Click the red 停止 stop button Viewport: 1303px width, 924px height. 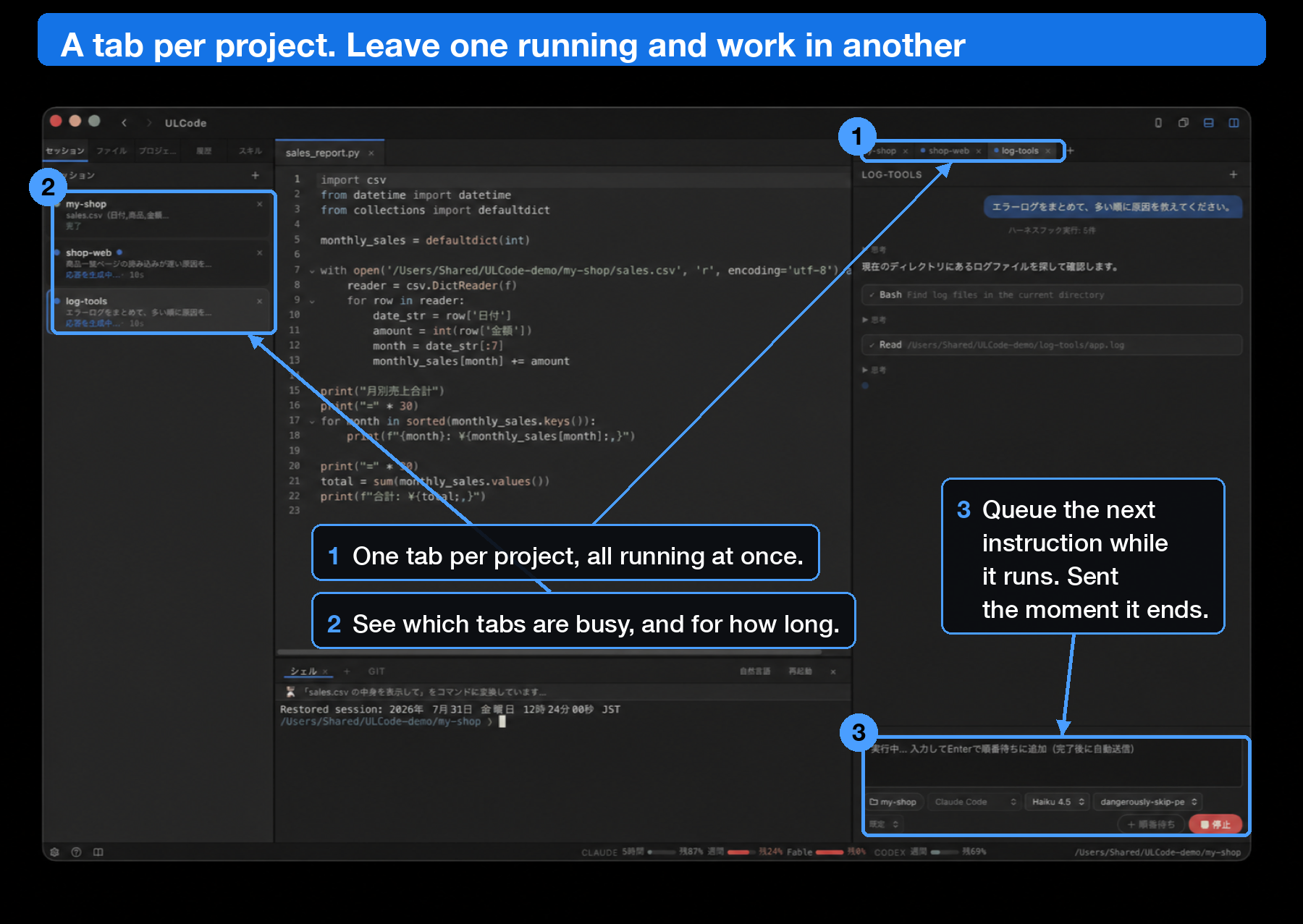(1215, 824)
